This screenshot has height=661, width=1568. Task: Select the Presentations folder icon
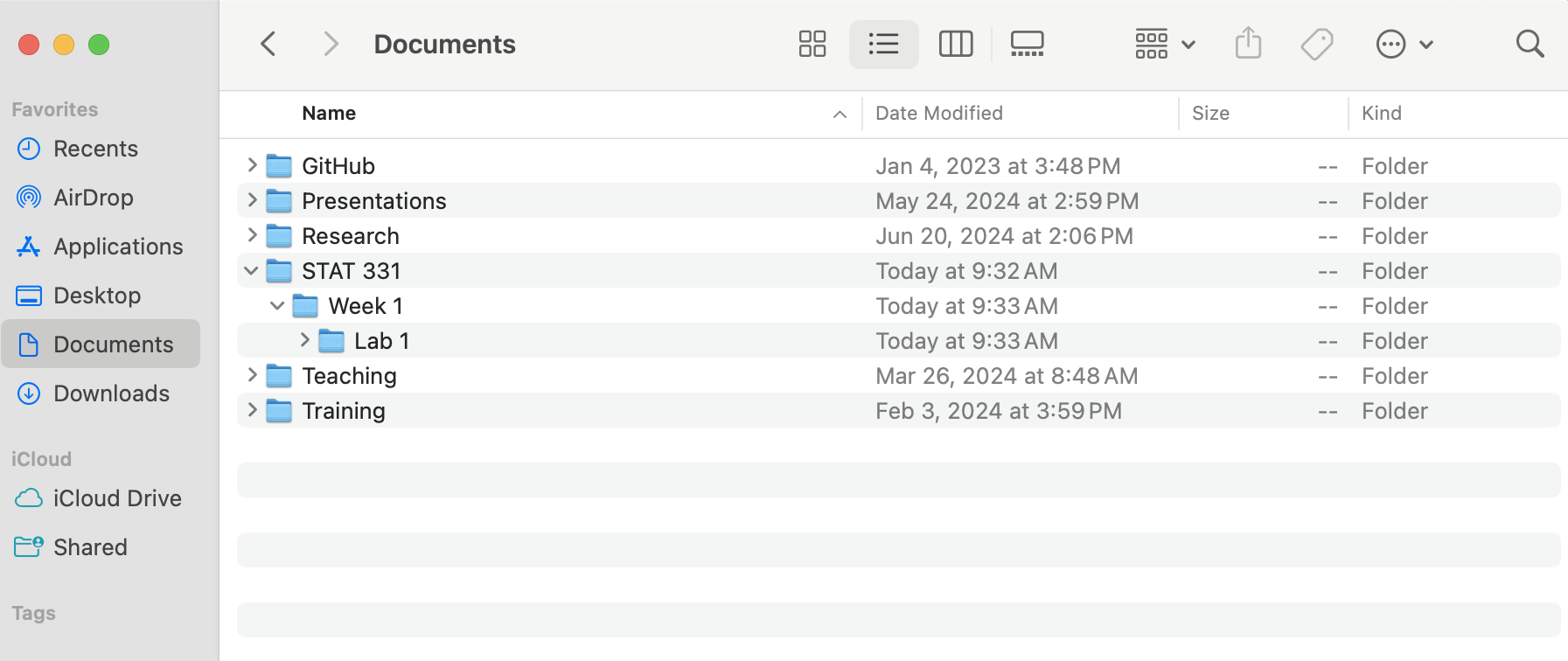279,200
